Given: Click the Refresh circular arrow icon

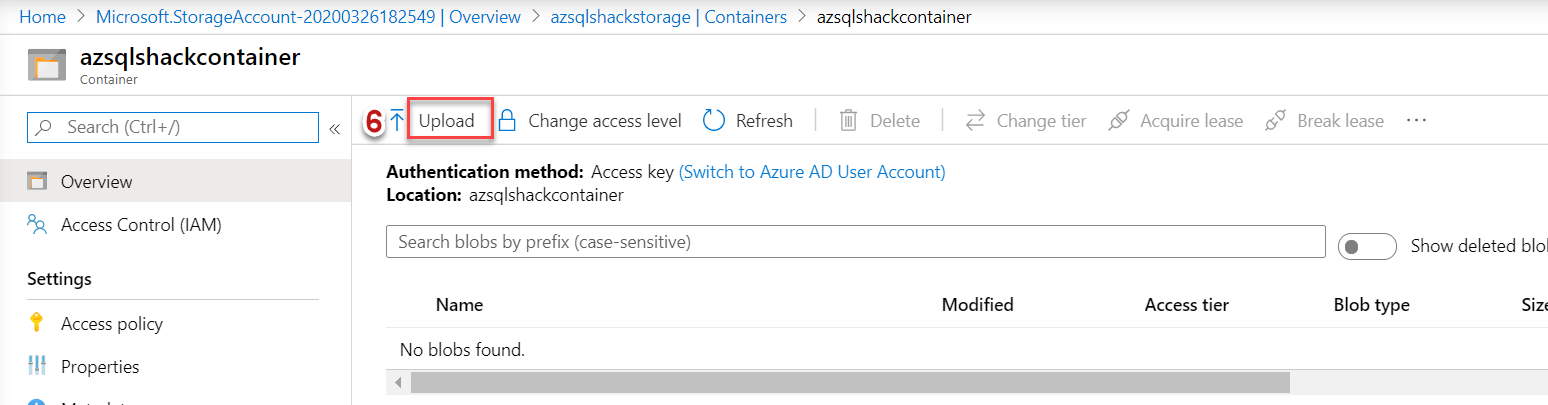Looking at the screenshot, I should coord(714,121).
